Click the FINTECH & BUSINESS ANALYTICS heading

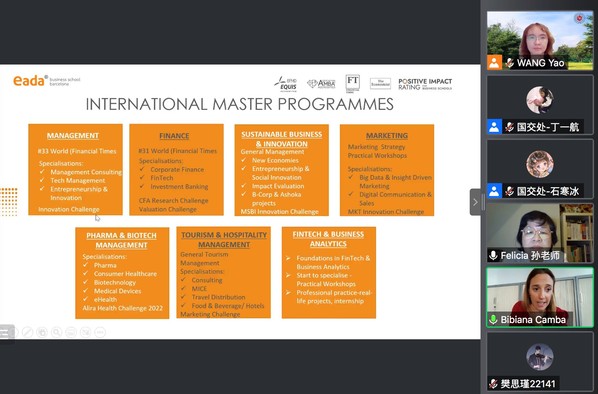click(328, 239)
